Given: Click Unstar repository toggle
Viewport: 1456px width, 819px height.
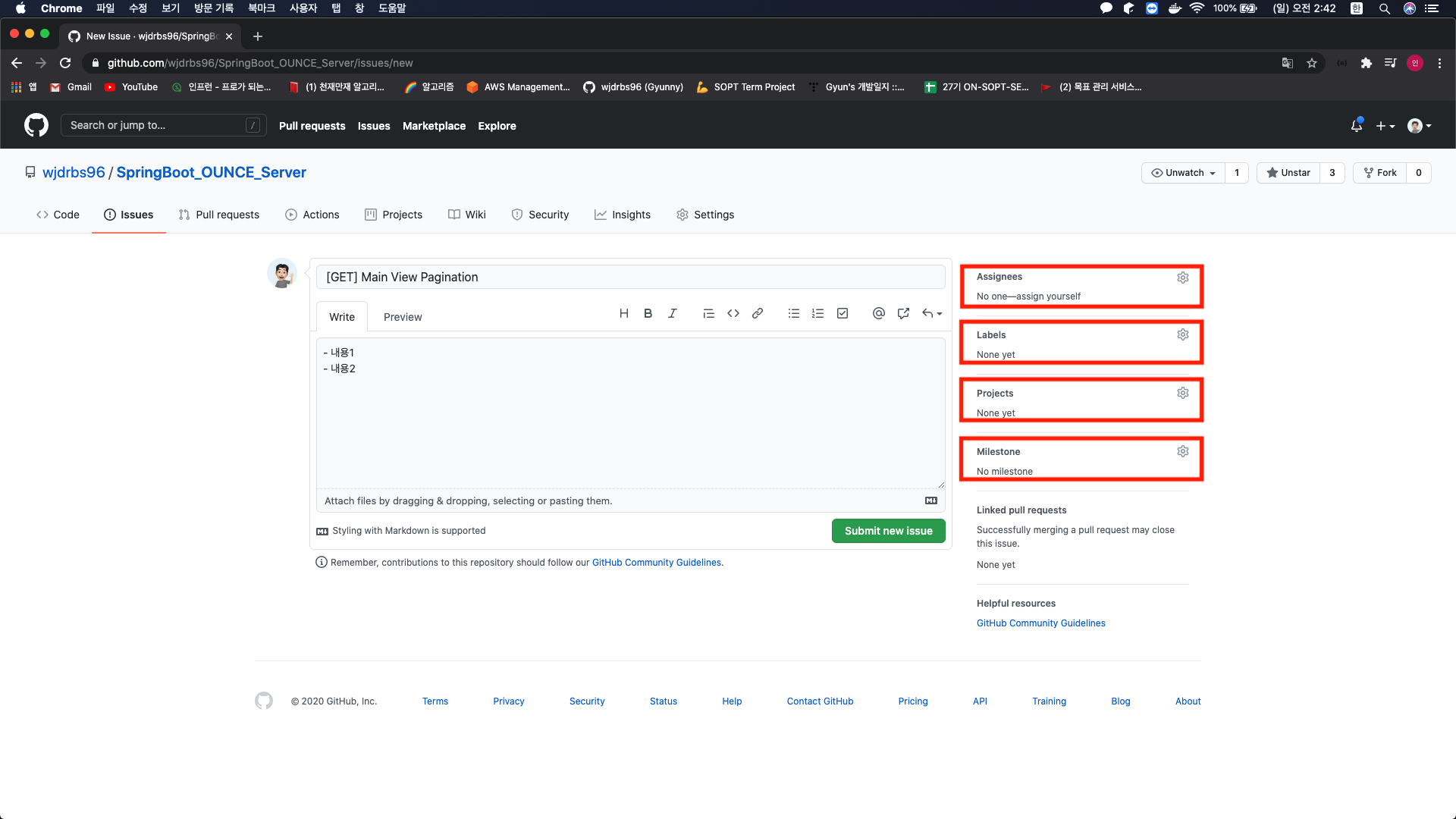Looking at the screenshot, I should tap(1288, 173).
